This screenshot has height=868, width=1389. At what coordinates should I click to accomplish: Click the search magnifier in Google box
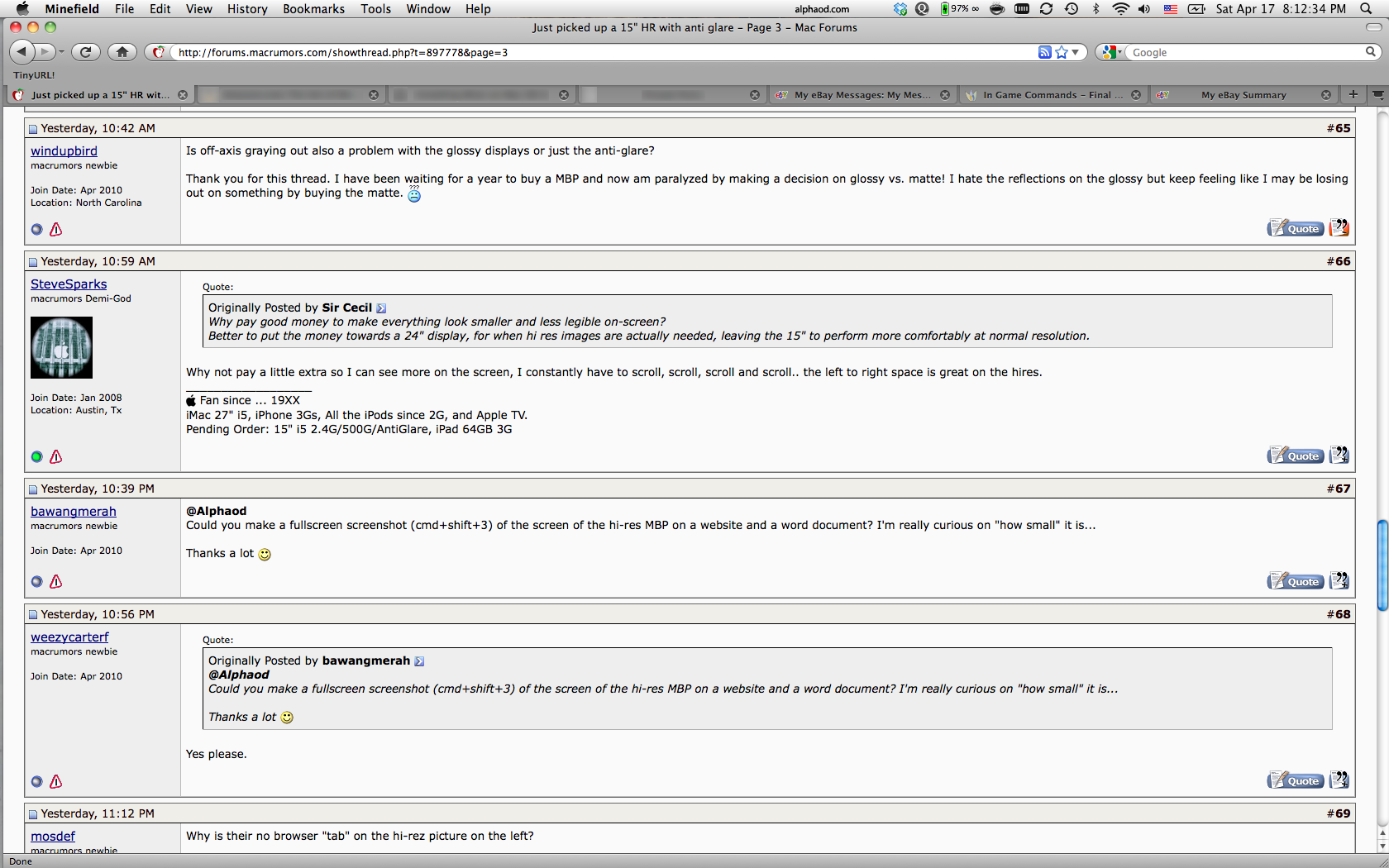pyautogui.click(x=1370, y=52)
